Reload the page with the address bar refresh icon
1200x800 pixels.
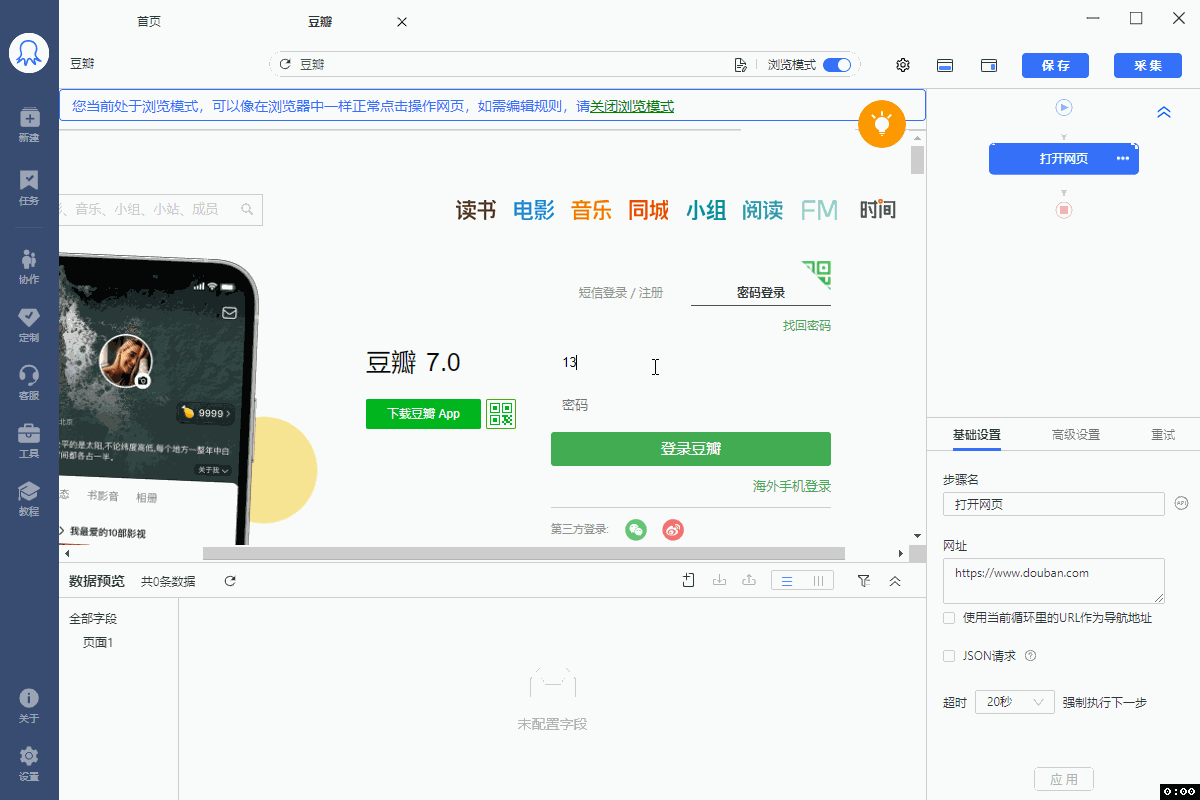(285, 64)
